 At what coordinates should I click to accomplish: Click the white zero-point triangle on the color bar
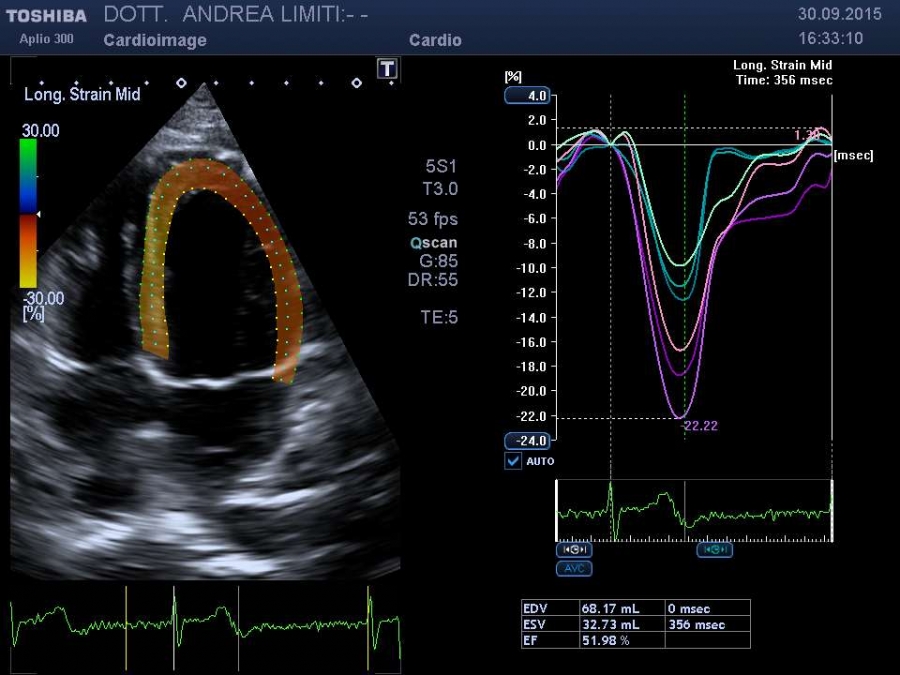pyautogui.click(x=38, y=214)
